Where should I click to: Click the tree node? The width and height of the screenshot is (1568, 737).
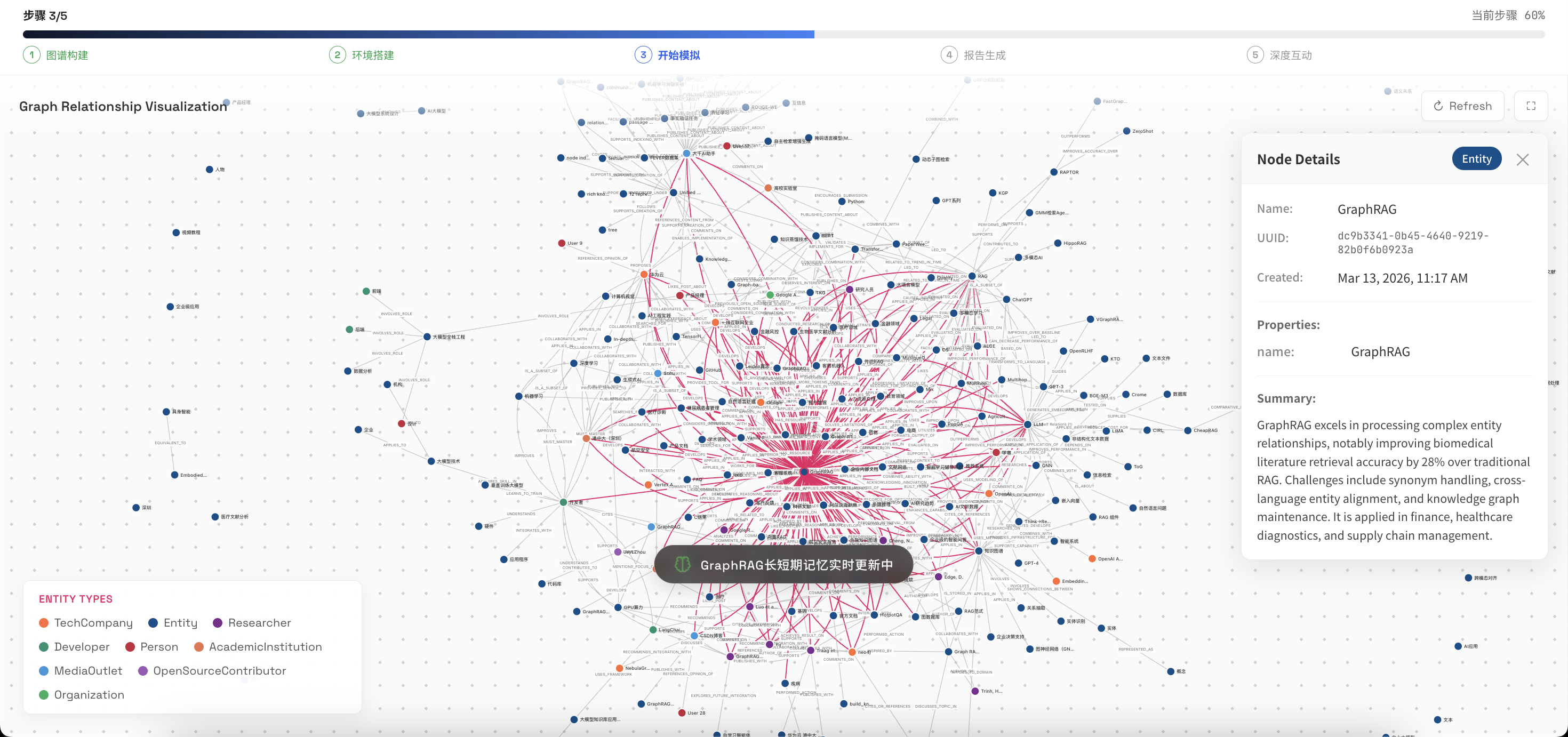coord(602,230)
